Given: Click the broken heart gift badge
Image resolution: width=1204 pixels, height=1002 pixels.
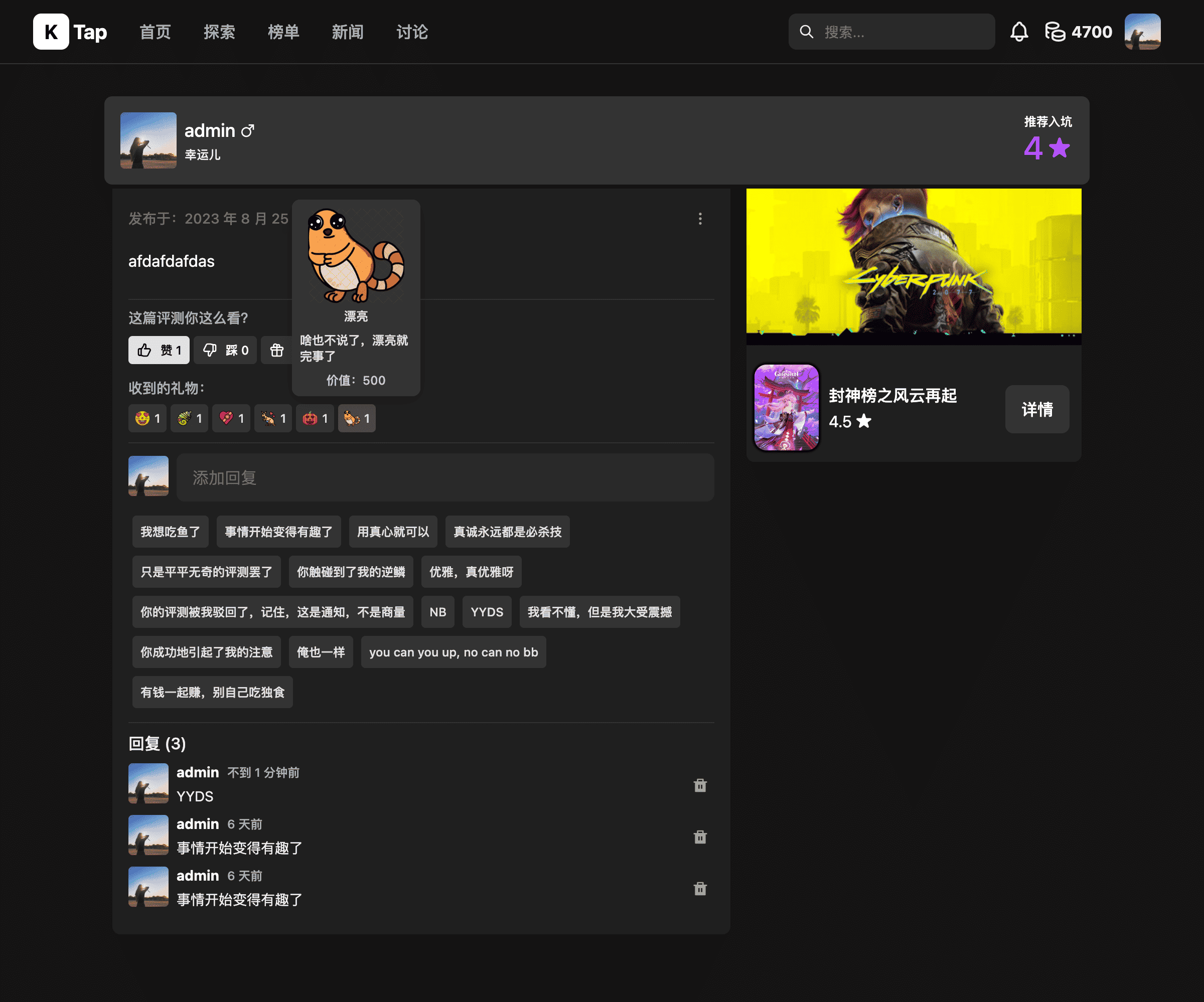Looking at the screenshot, I should (x=231, y=418).
